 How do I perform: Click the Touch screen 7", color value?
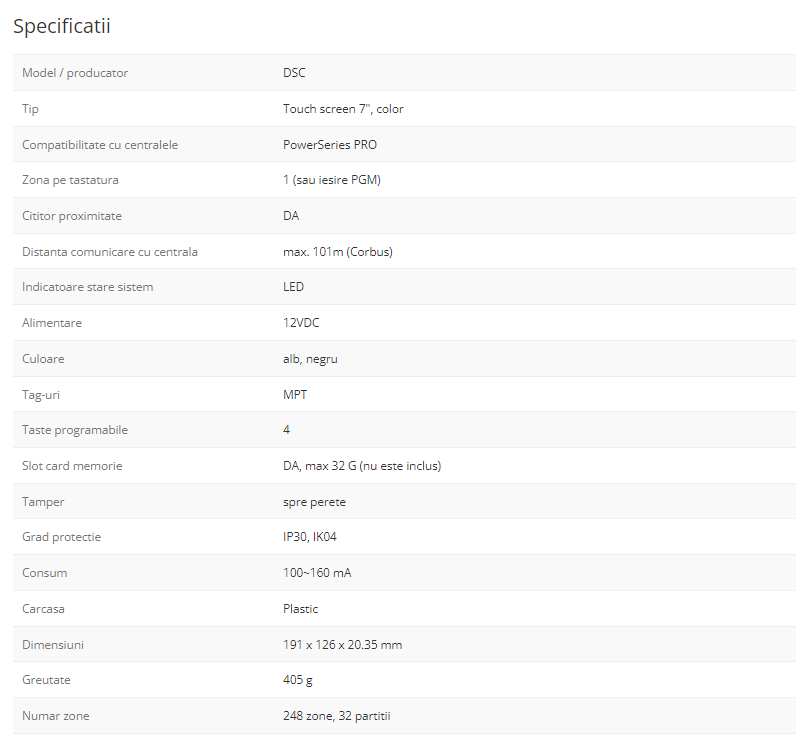pyautogui.click(x=343, y=109)
